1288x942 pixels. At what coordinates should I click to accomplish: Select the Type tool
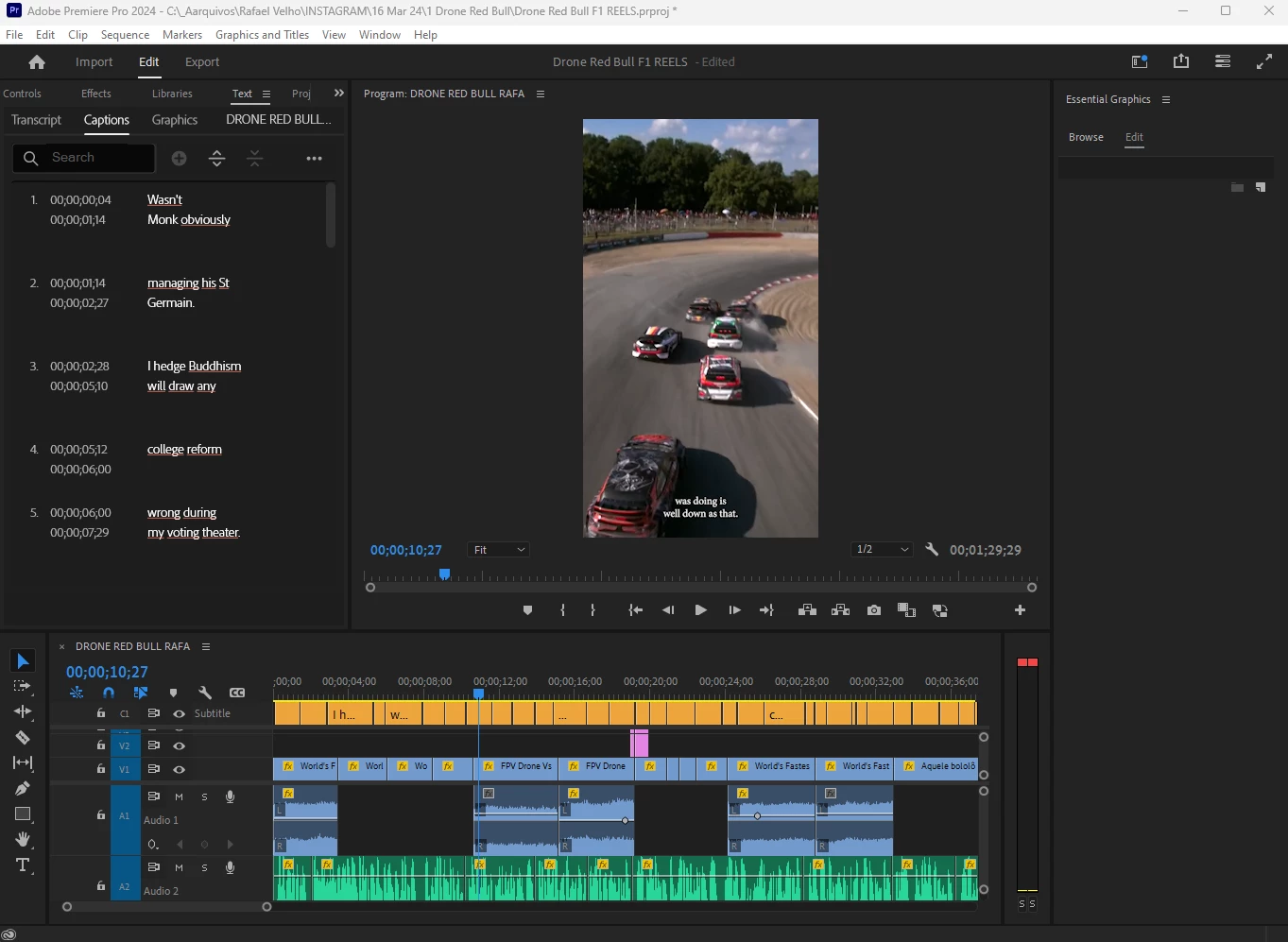23,865
